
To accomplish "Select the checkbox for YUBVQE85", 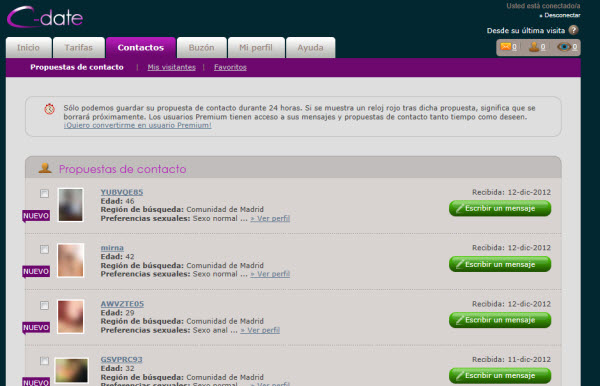I will click(44, 193).
